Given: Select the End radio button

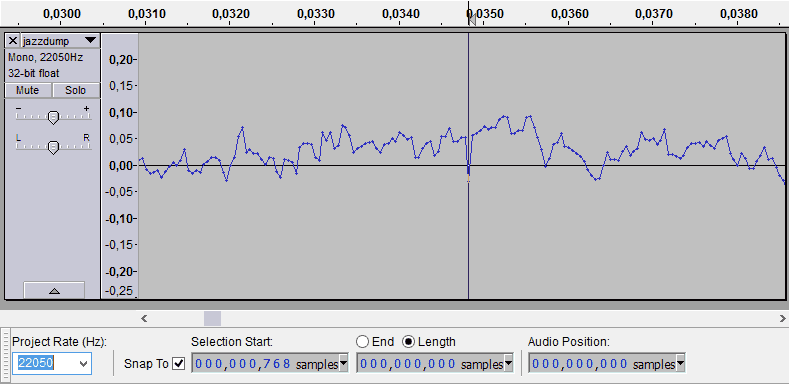Looking at the screenshot, I should 362,342.
